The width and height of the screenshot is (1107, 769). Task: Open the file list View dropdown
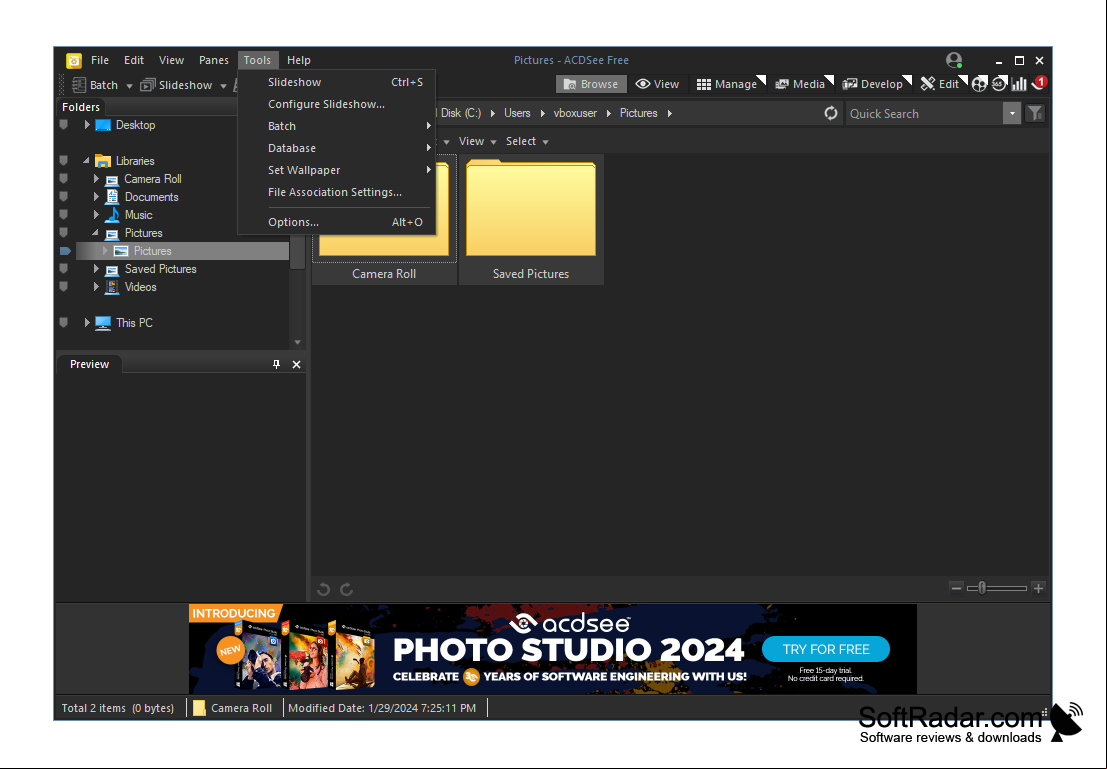tap(477, 141)
